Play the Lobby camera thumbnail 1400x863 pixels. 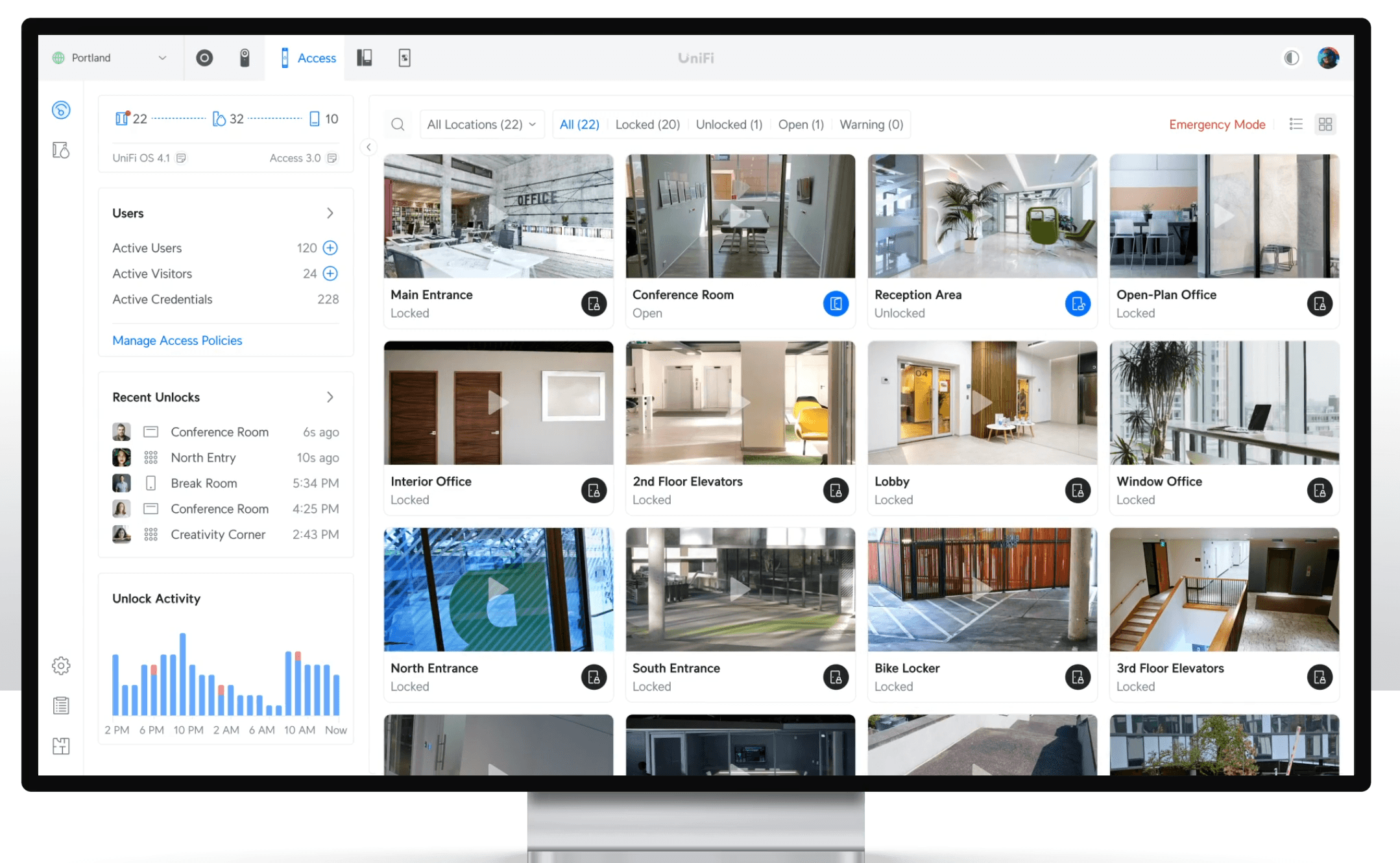pos(982,402)
